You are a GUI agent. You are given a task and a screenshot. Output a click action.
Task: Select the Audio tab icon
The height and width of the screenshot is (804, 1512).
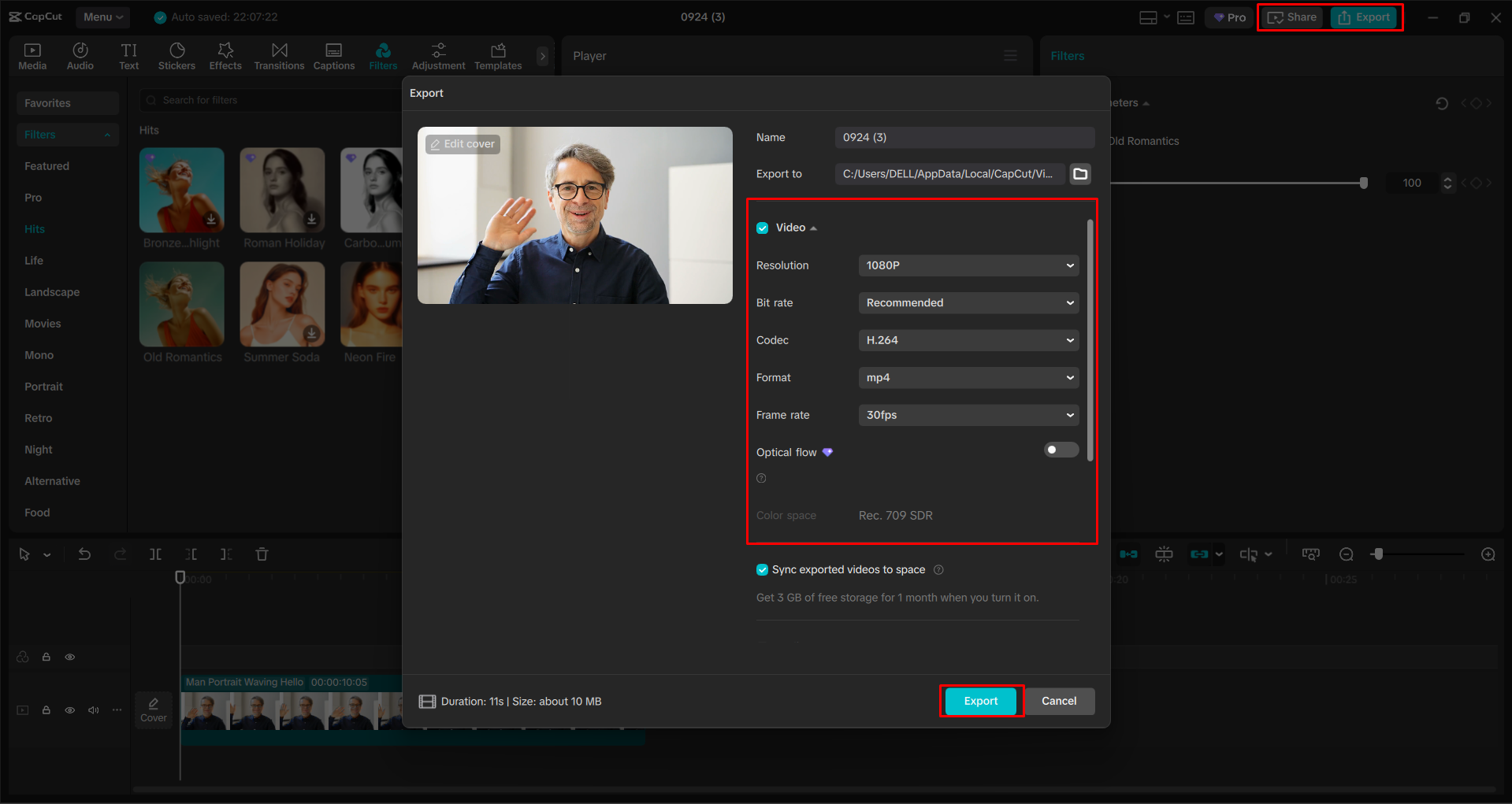point(80,55)
